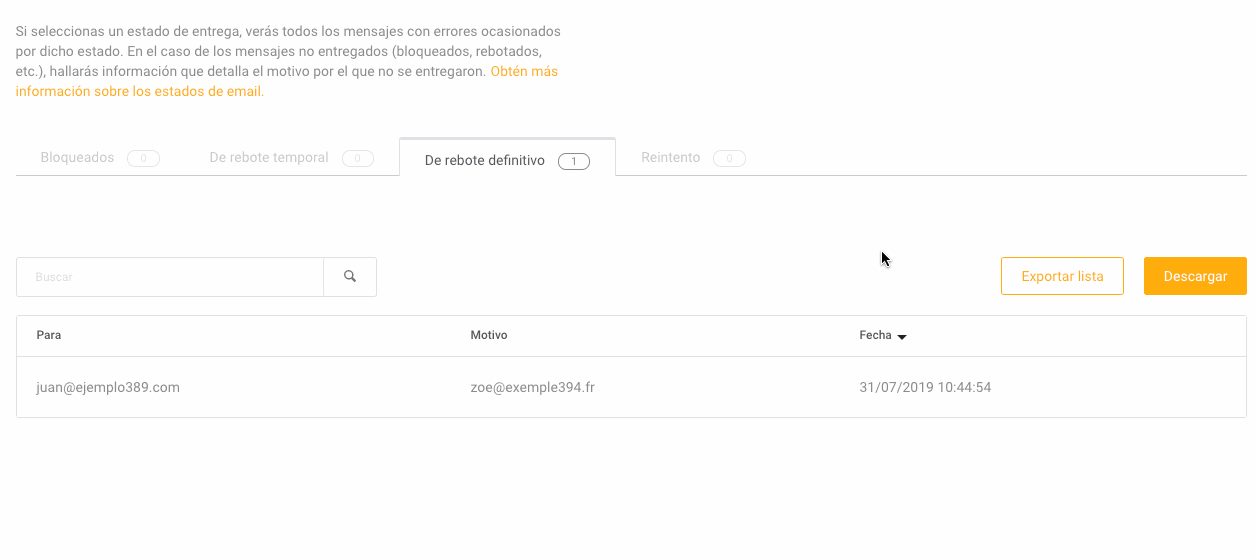
Task: Click the orange Descargar button
Action: pos(1195,276)
